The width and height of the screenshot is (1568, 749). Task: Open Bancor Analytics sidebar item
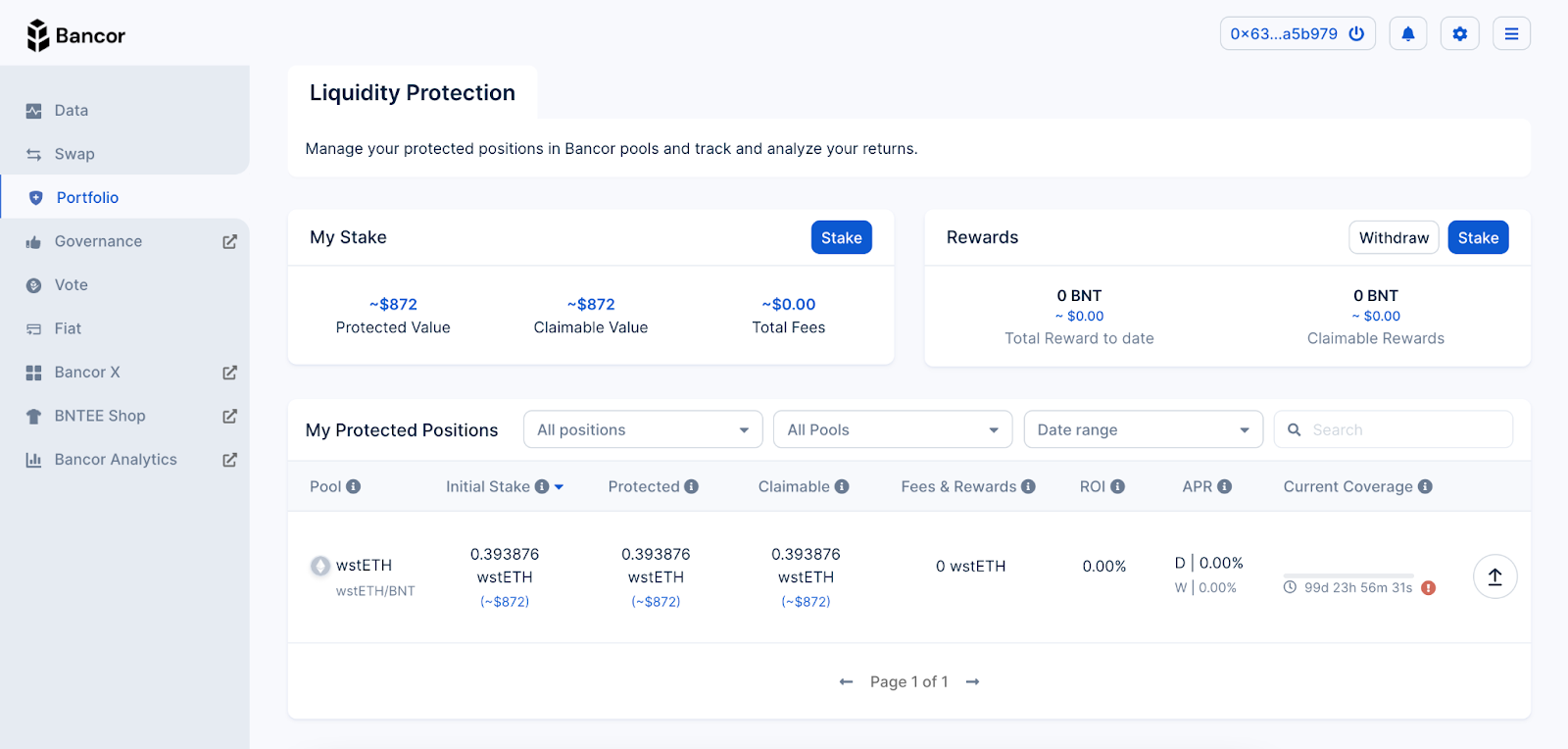[x=124, y=460]
